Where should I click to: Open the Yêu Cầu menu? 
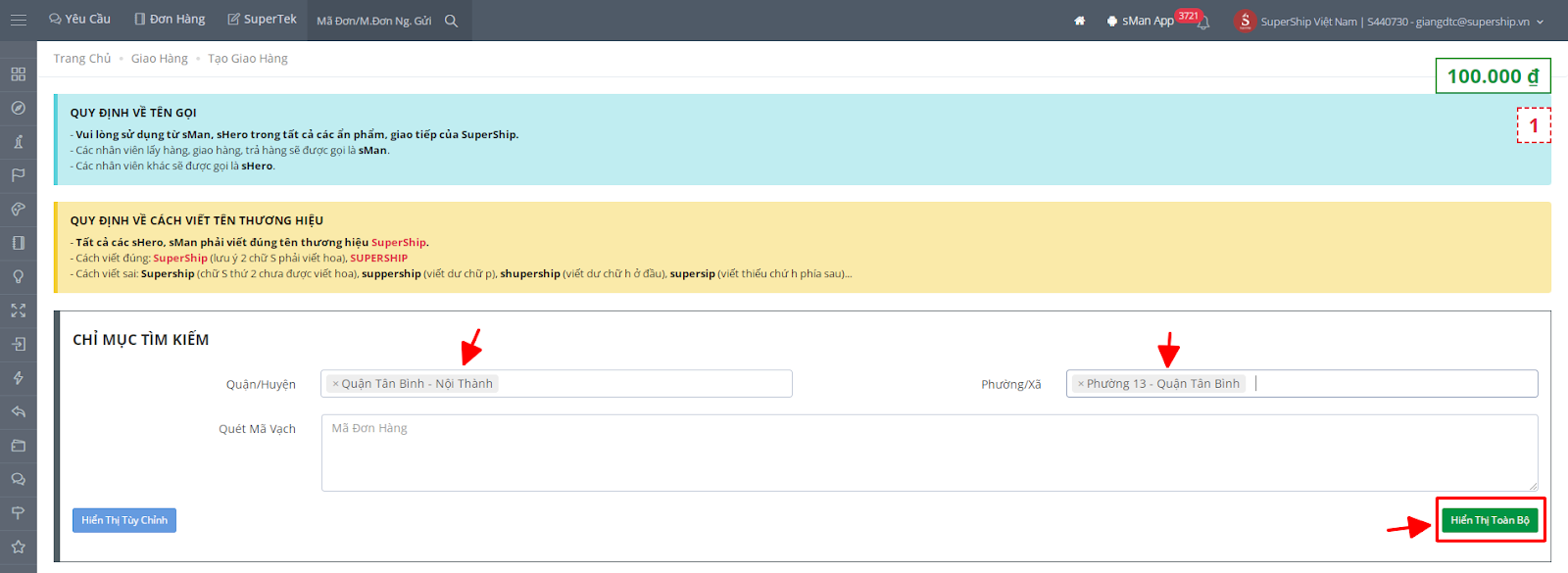(x=79, y=20)
